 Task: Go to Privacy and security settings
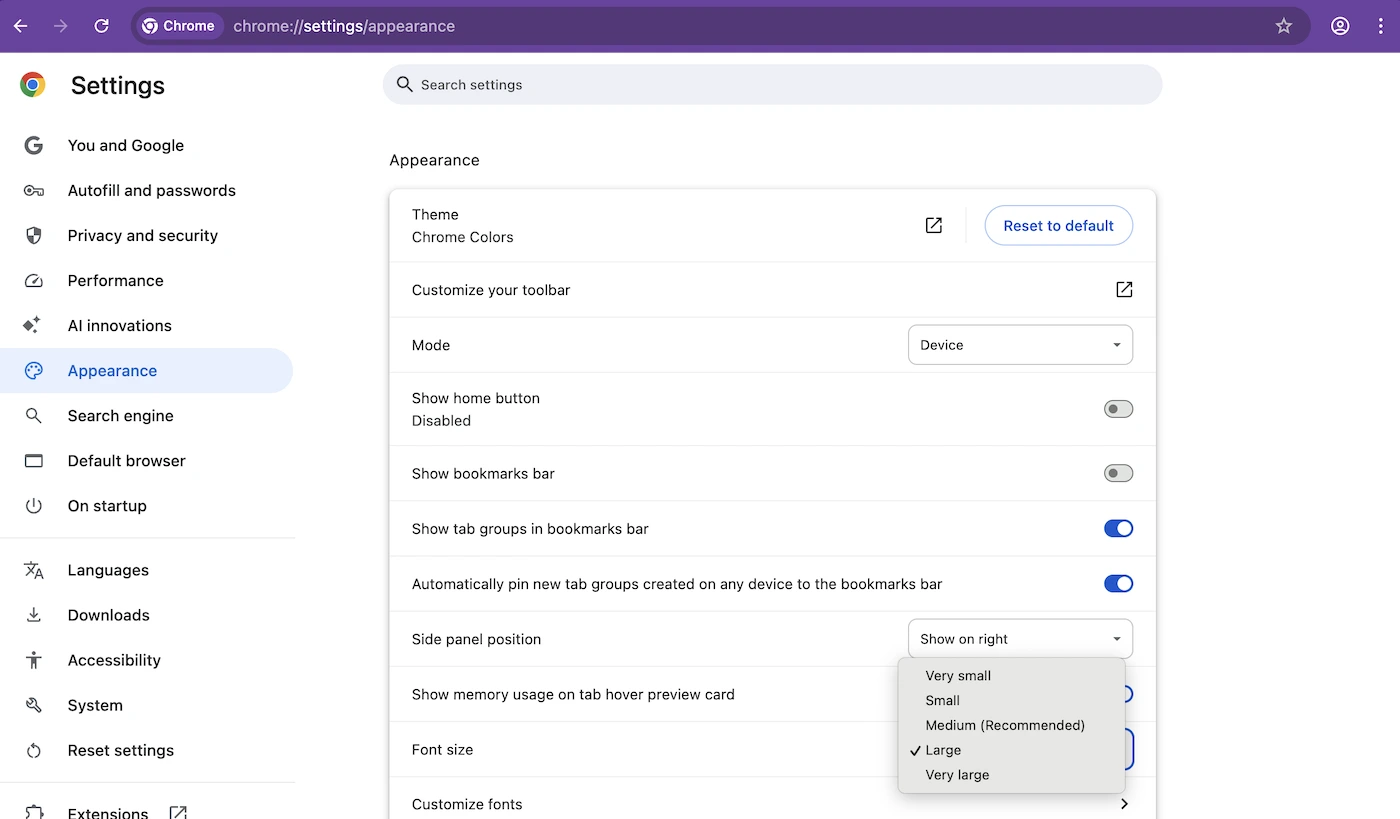(142, 236)
